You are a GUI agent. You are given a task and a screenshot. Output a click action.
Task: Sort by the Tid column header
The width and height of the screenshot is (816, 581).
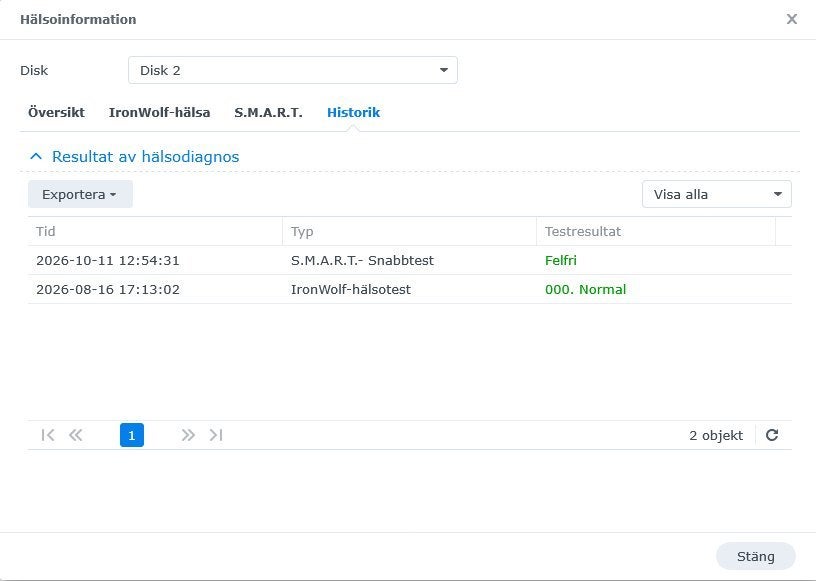(x=155, y=231)
